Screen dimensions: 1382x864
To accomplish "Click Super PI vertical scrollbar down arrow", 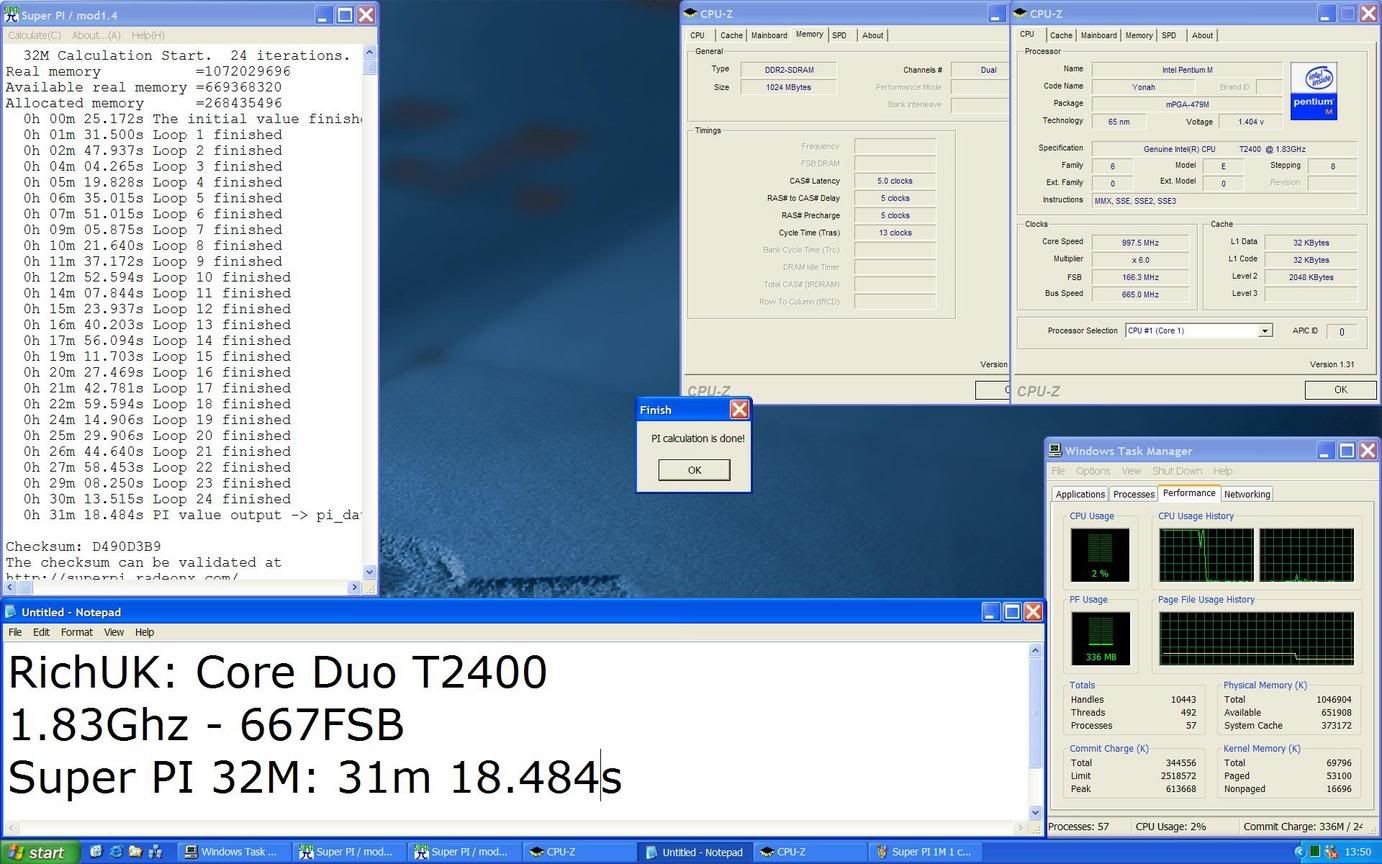I will pyautogui.click(x=370, y=572).
